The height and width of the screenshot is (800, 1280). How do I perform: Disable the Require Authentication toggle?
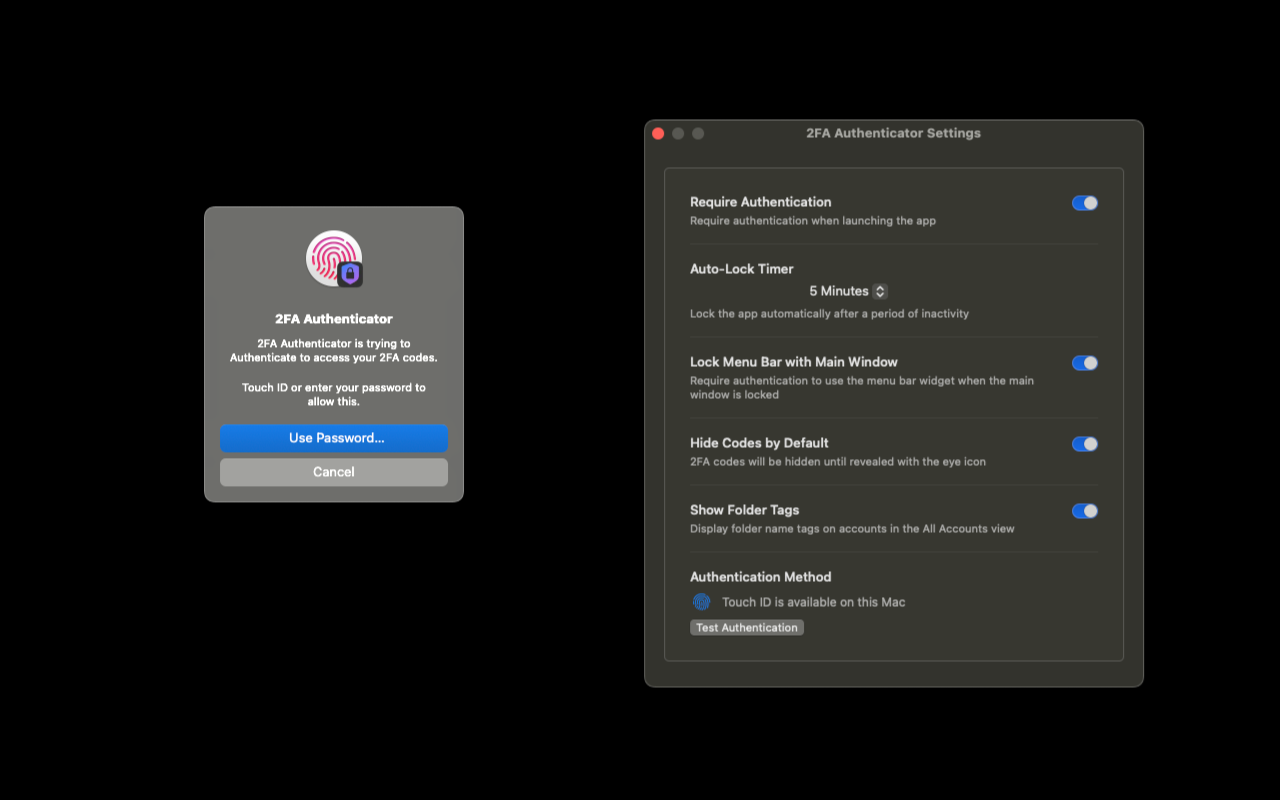(x=1084, y=202)
